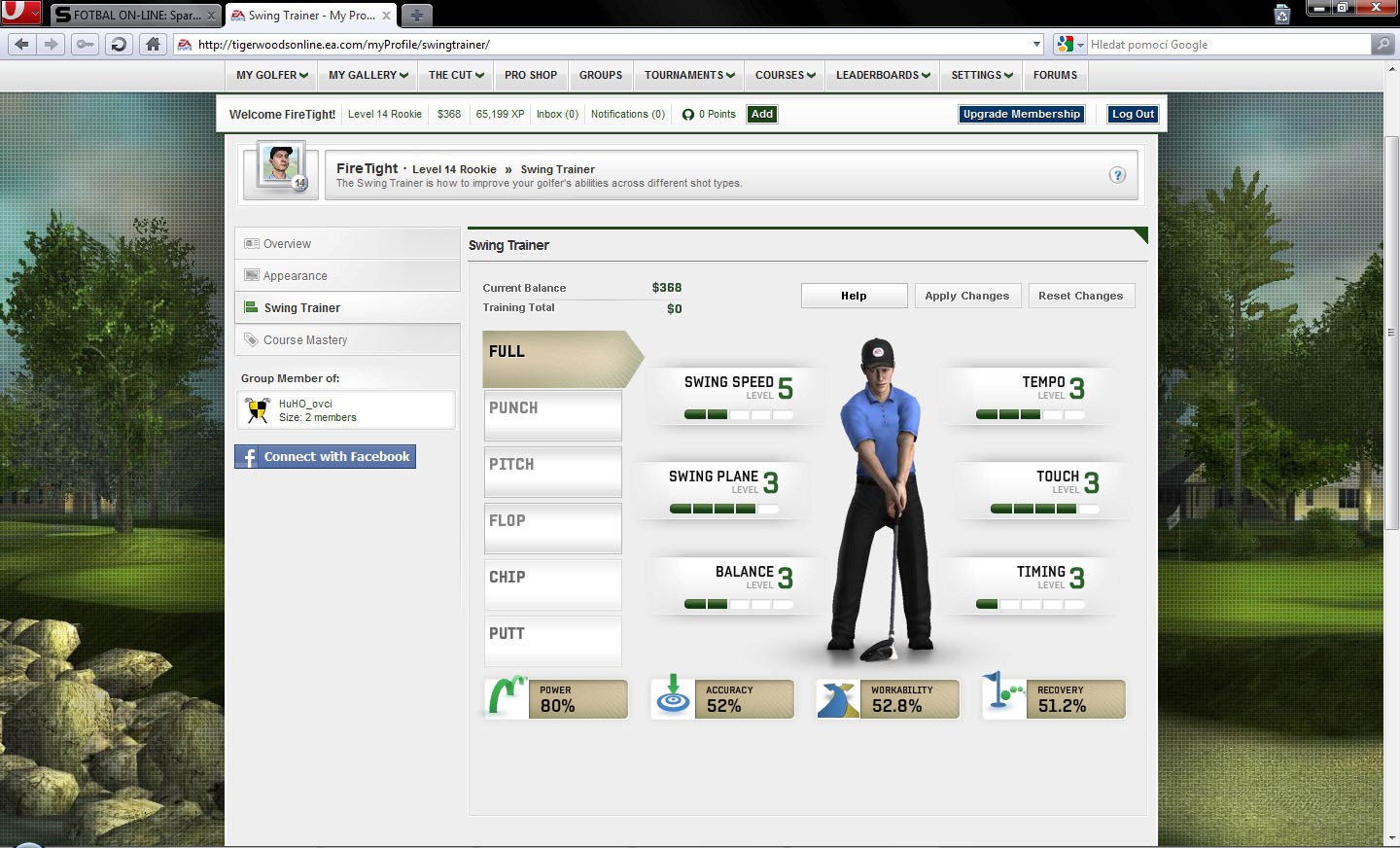Image resolution: width=1400 pixels, height=848 pixels.
Task: Click the EA points coin icon
Action: pos(688,115)
